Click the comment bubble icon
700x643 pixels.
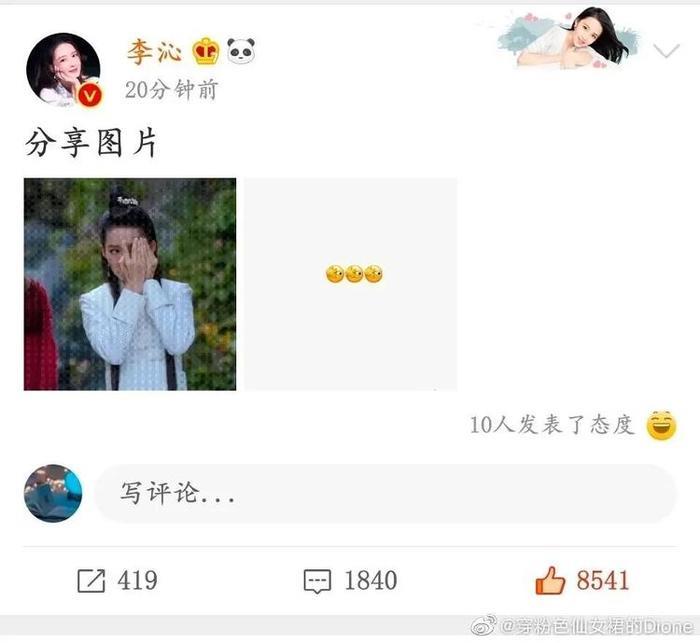click(317, 581)
